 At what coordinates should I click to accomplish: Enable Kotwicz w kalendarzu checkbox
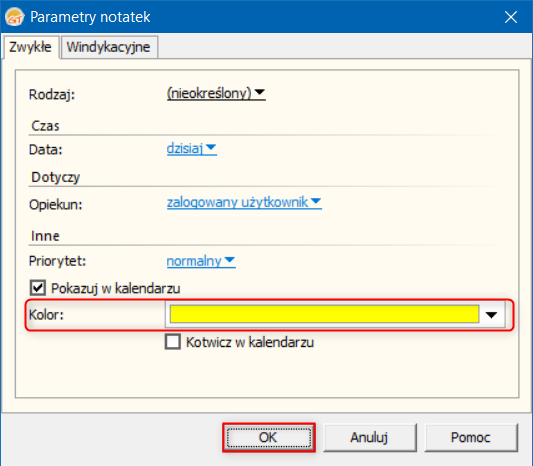click(173, 342)
